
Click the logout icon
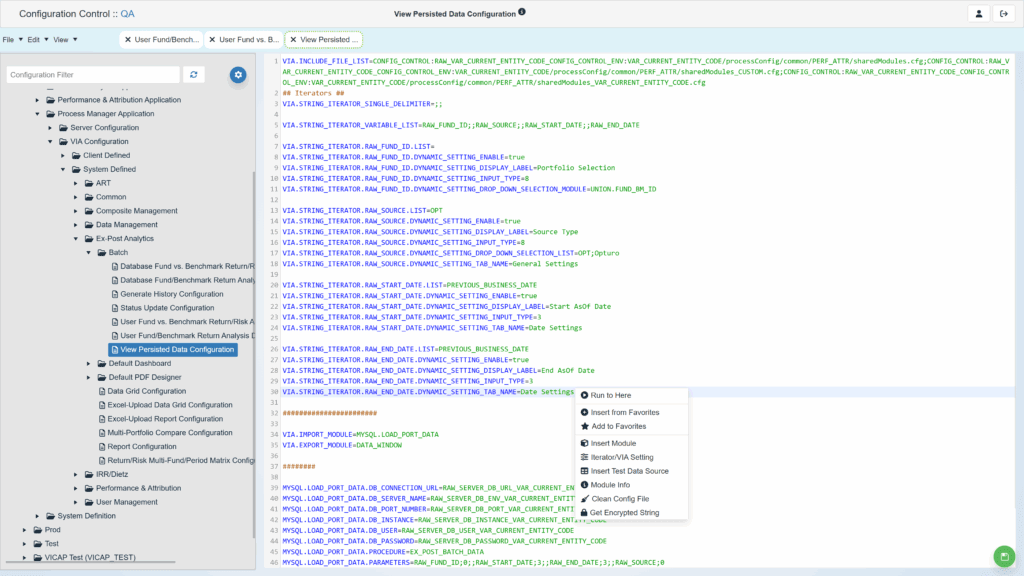1003,14
